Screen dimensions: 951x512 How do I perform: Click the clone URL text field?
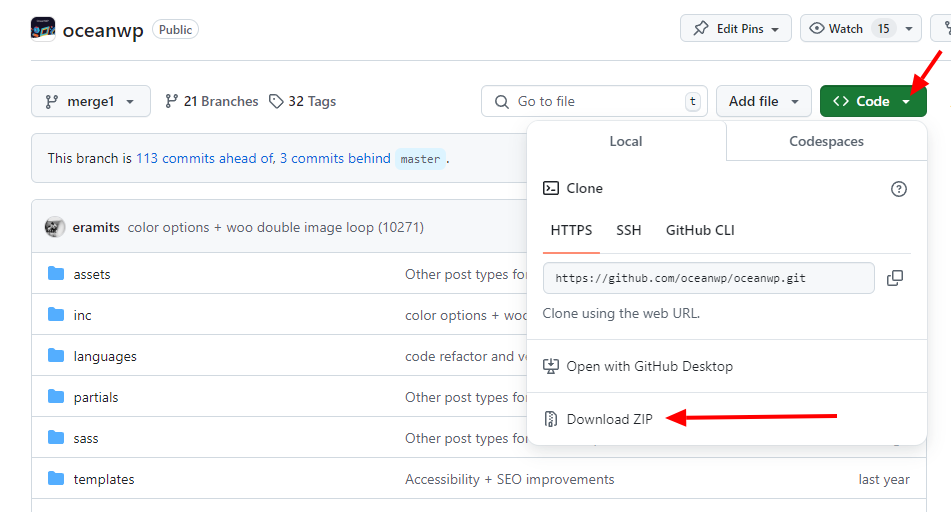708,278
